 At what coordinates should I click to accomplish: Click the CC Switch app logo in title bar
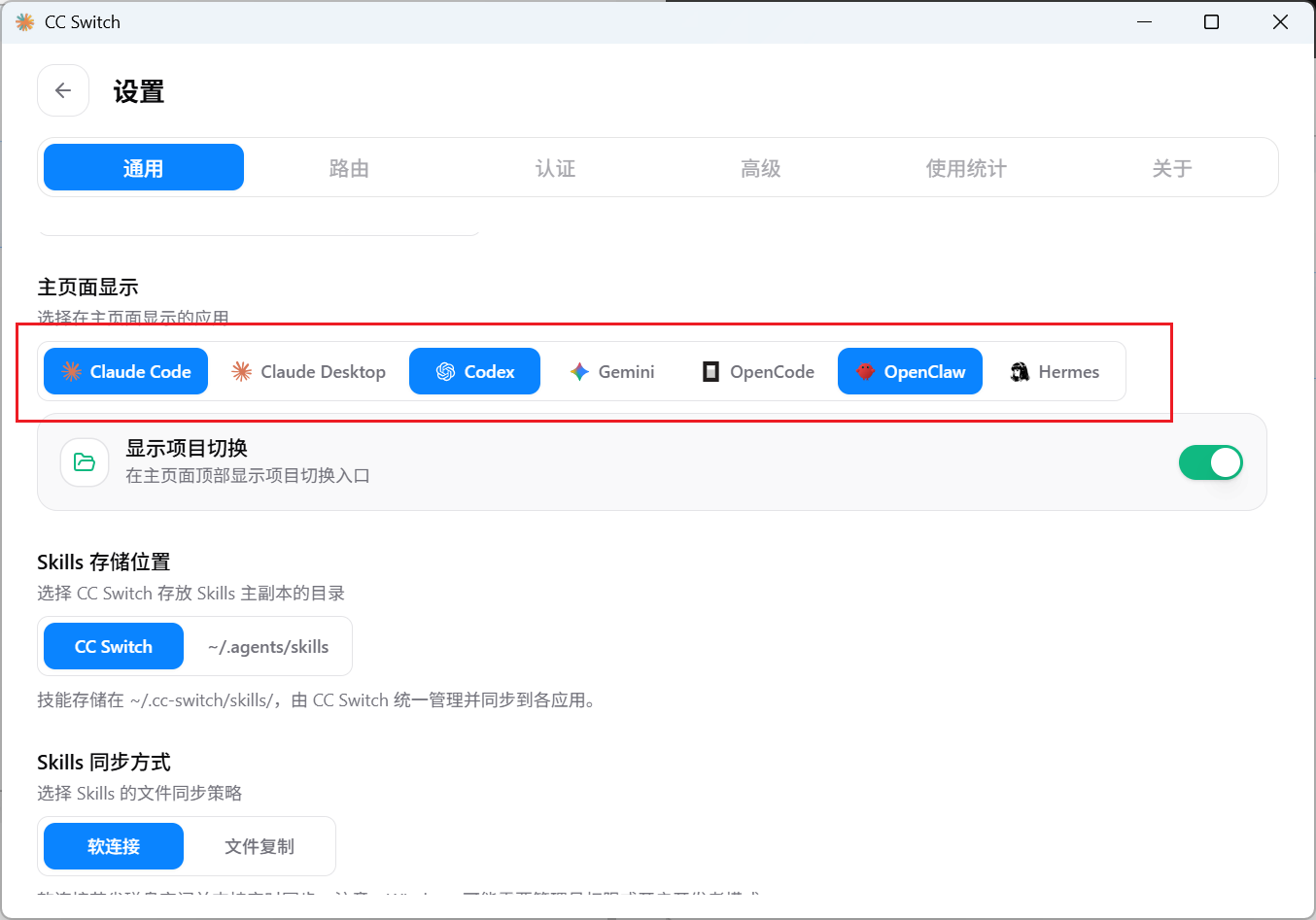click(24, 21)
